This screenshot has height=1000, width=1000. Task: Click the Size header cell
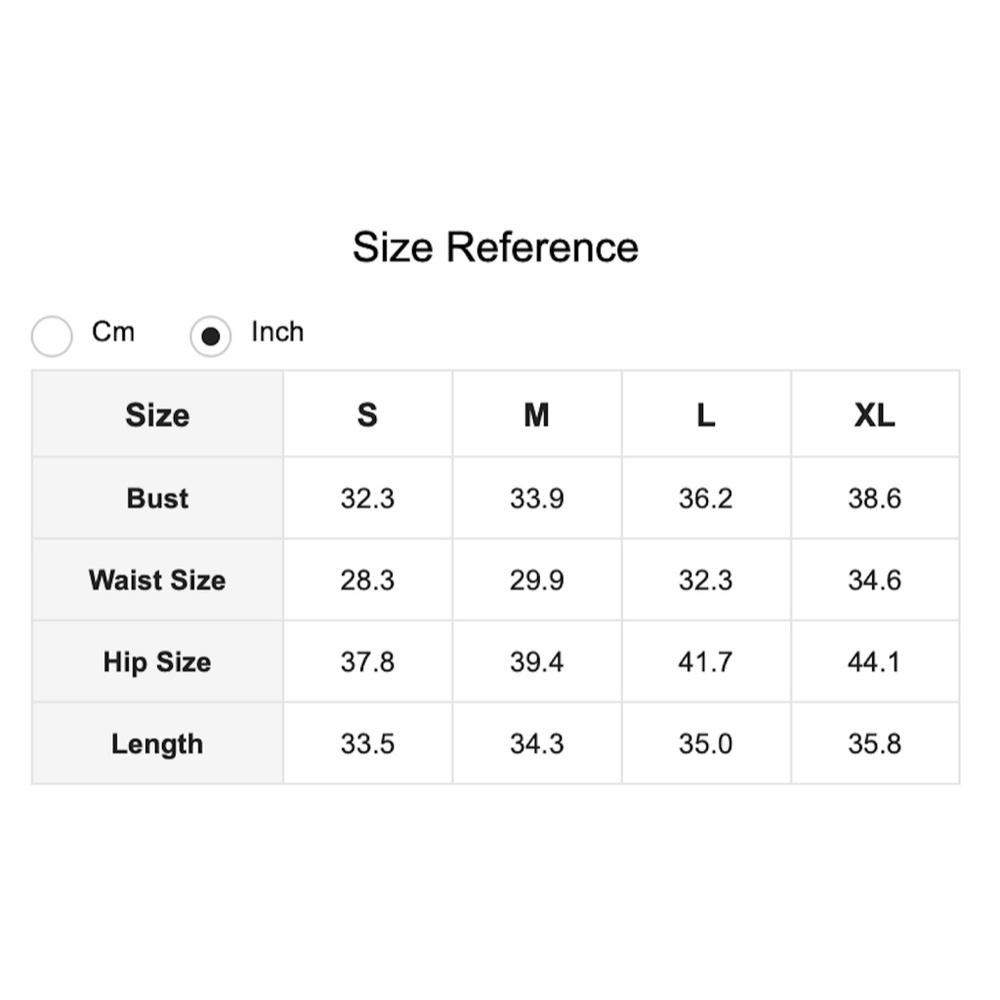(157, 415)
